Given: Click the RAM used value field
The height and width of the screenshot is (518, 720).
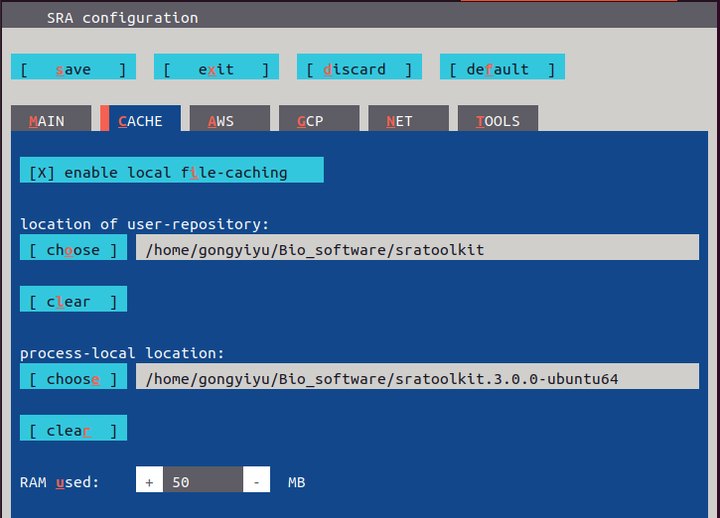Looking at the screenshot, I should point(202,481).
